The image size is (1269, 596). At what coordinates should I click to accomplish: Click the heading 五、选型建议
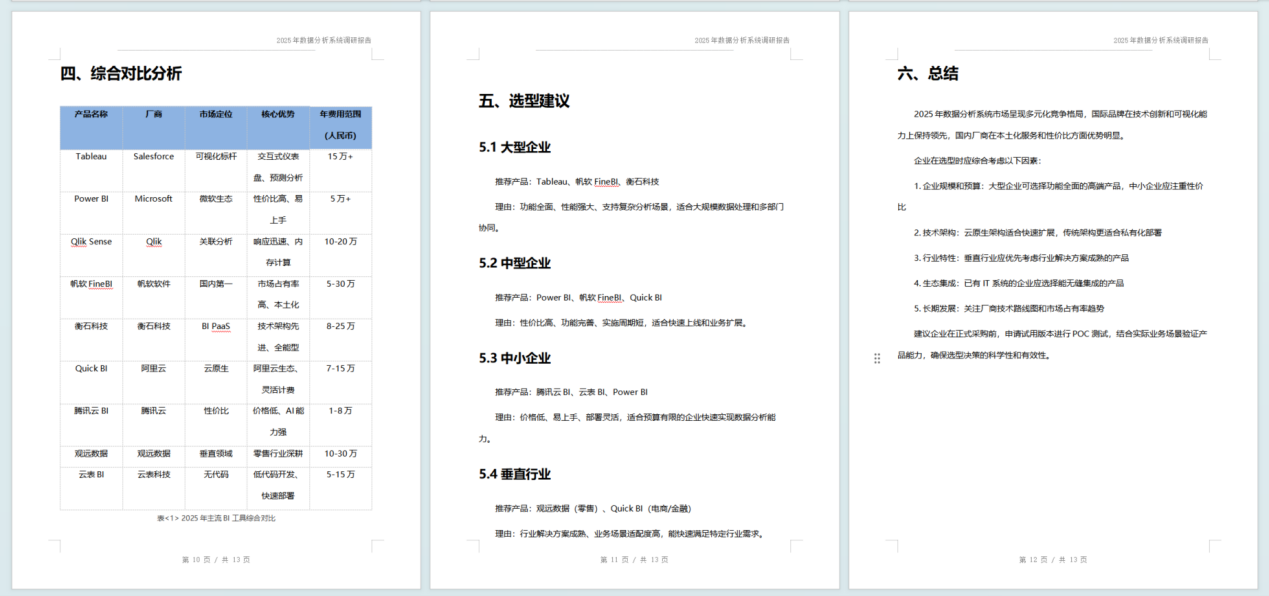[524, 102]
